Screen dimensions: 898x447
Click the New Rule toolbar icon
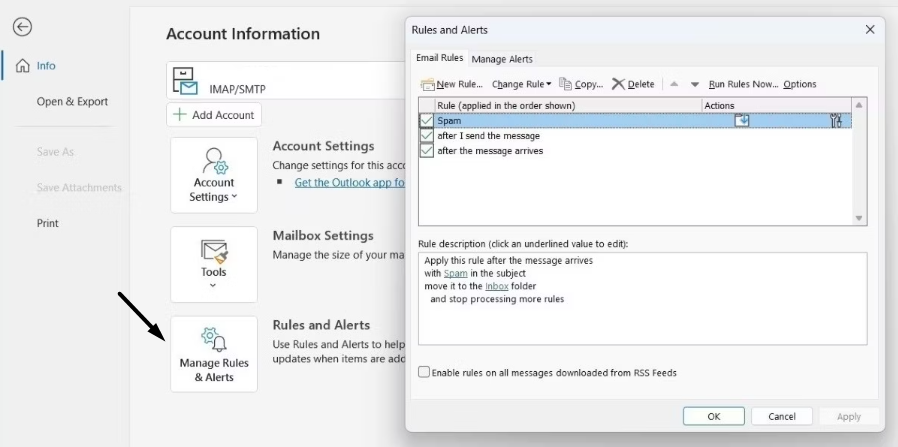point(429,85)
